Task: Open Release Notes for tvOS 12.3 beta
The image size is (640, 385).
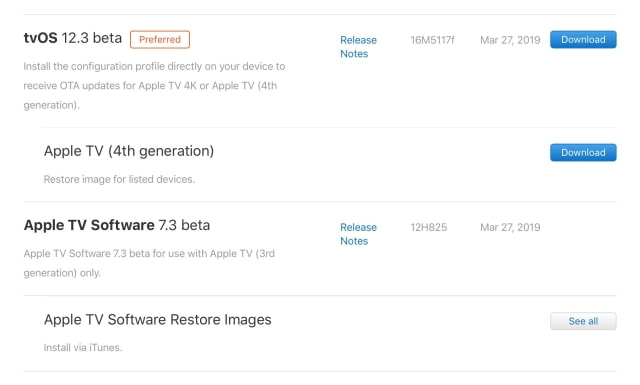Action: tap(358, 47)
